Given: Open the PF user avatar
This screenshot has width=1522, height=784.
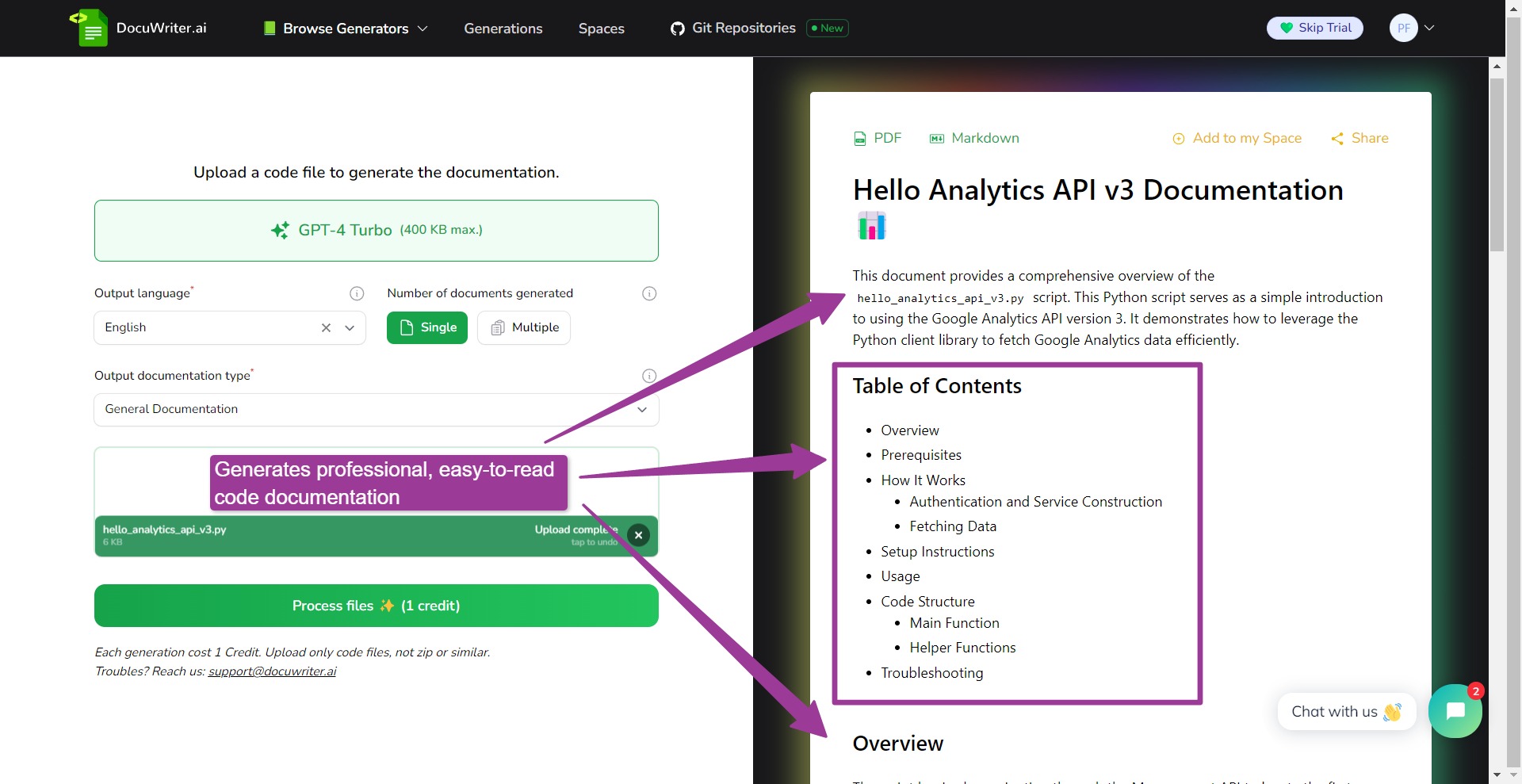Looking at the screenshot, I should tap(1403, 28).
